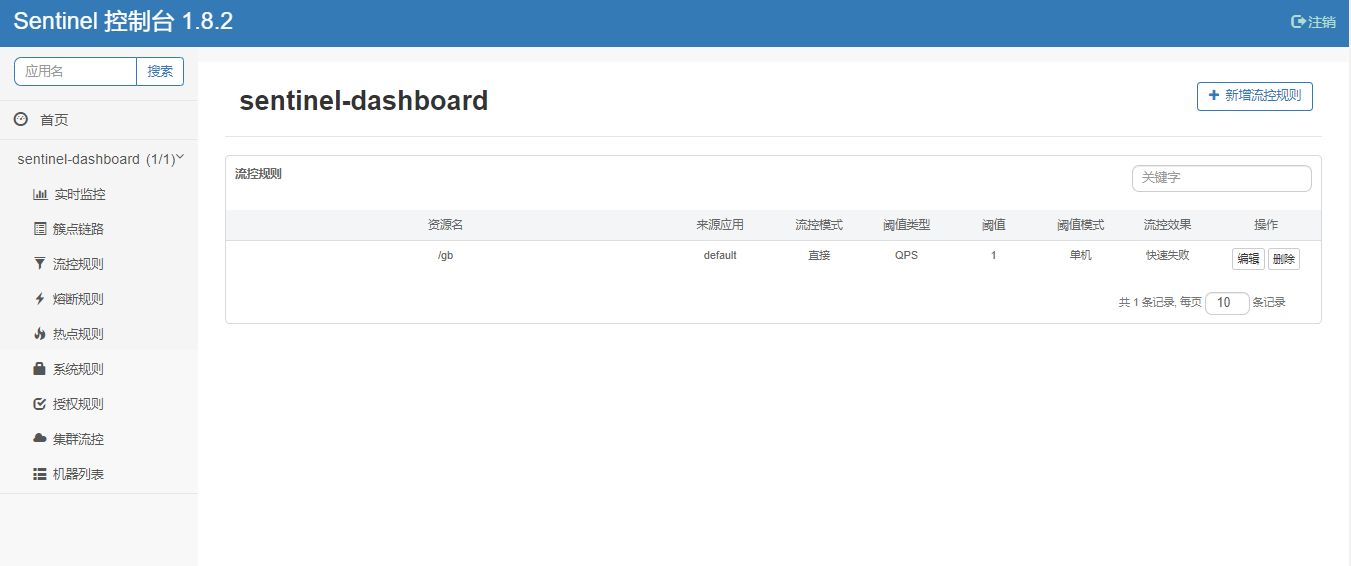Click the 共 1 条记录 summary text
The width and height of the screenshot is (1351, 566).
[1147, 303]
